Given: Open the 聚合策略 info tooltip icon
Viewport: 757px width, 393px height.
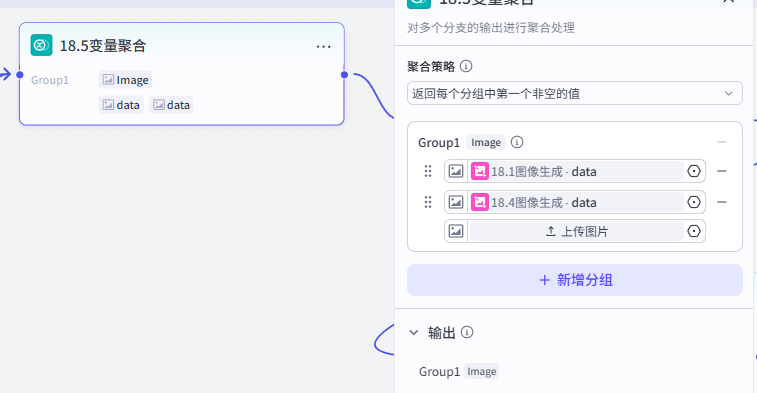Looking at the screenshot, I should point(466,66).
